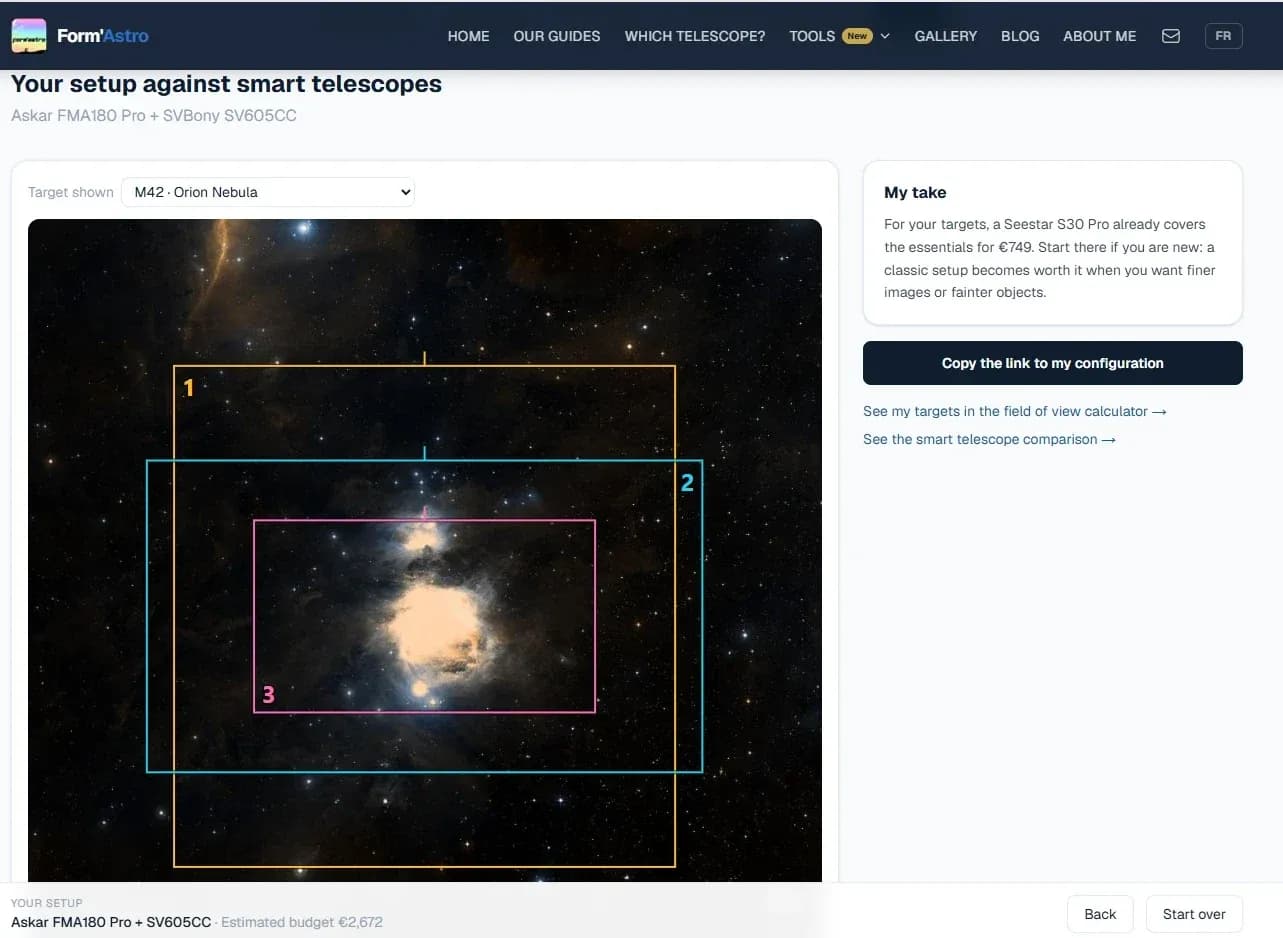Image resolution: width=1283 pixels, height=938 pixels.
Task: Click the Orion Nebula bright core in the image
Action: (x=435, y=627)
